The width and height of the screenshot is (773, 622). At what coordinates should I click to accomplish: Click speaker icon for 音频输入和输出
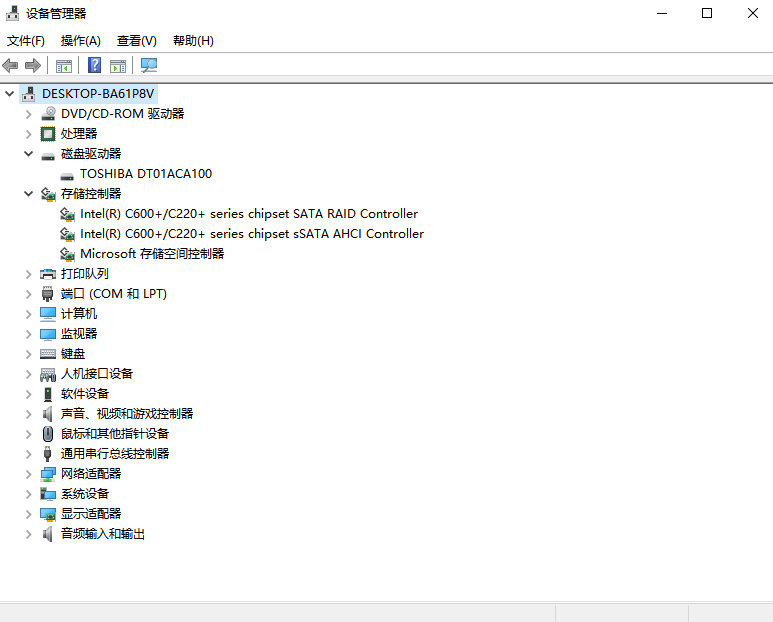point(47,534)
